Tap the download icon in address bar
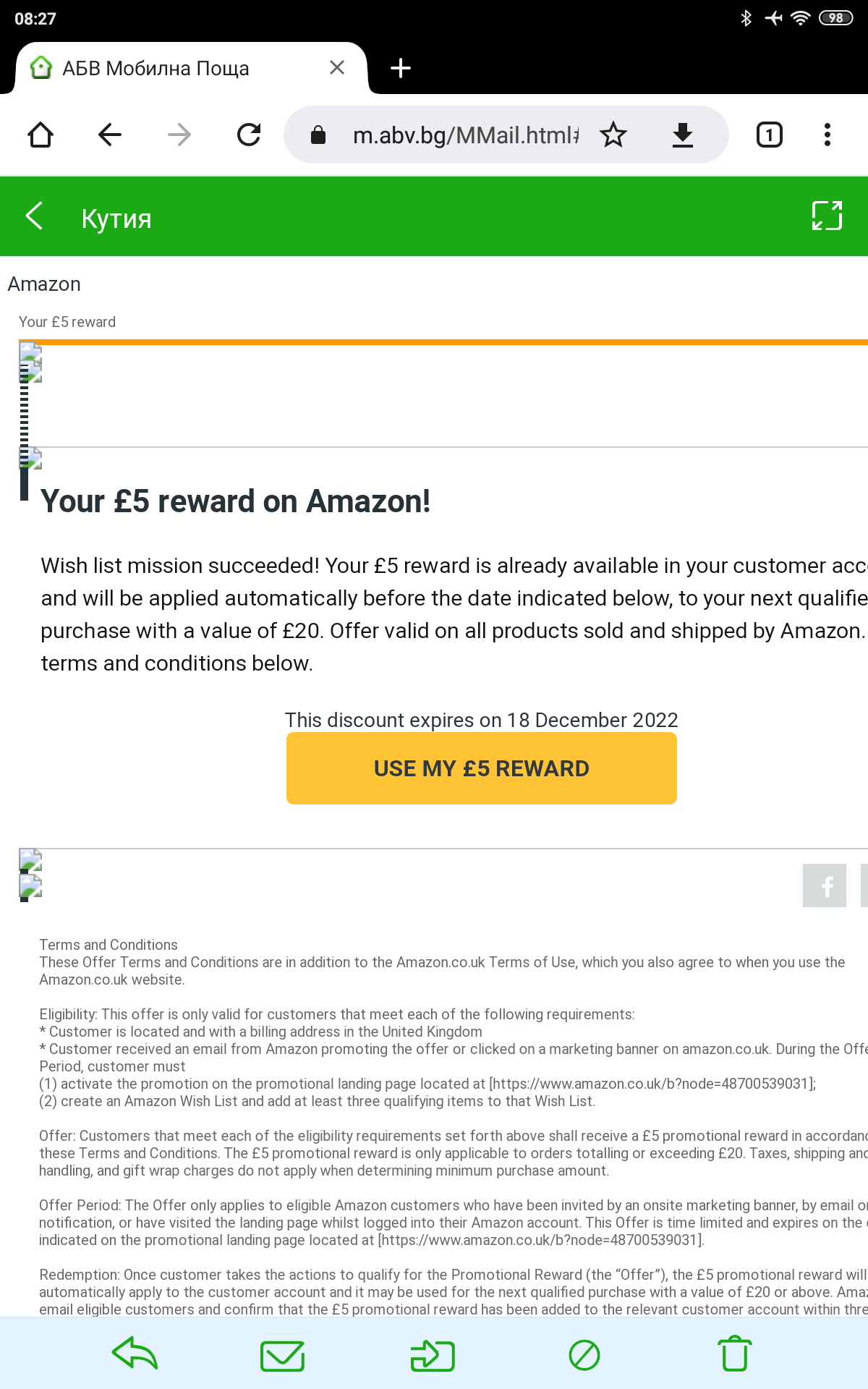 pos(682,135)
